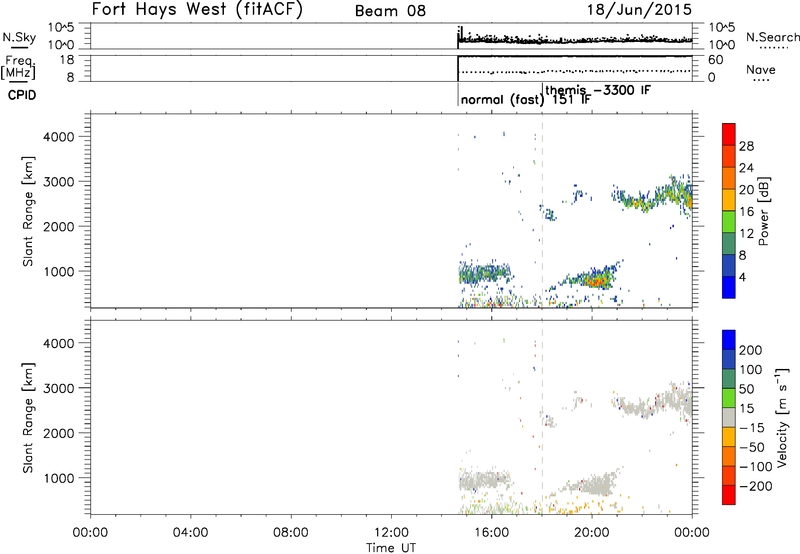Select the 20:00 time axis label
800x554 pixels.
coord(591,533)
